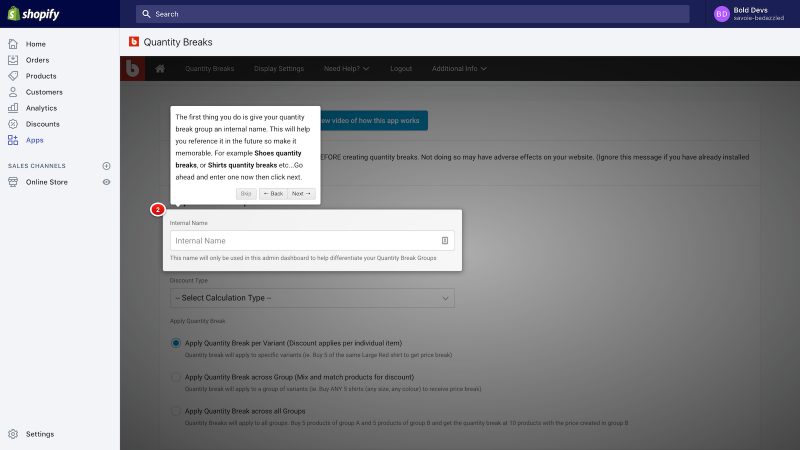The height and width of the screenshot is (450, 800).
Task: Click Back in the tutorial popup
Action: (273, 194)
